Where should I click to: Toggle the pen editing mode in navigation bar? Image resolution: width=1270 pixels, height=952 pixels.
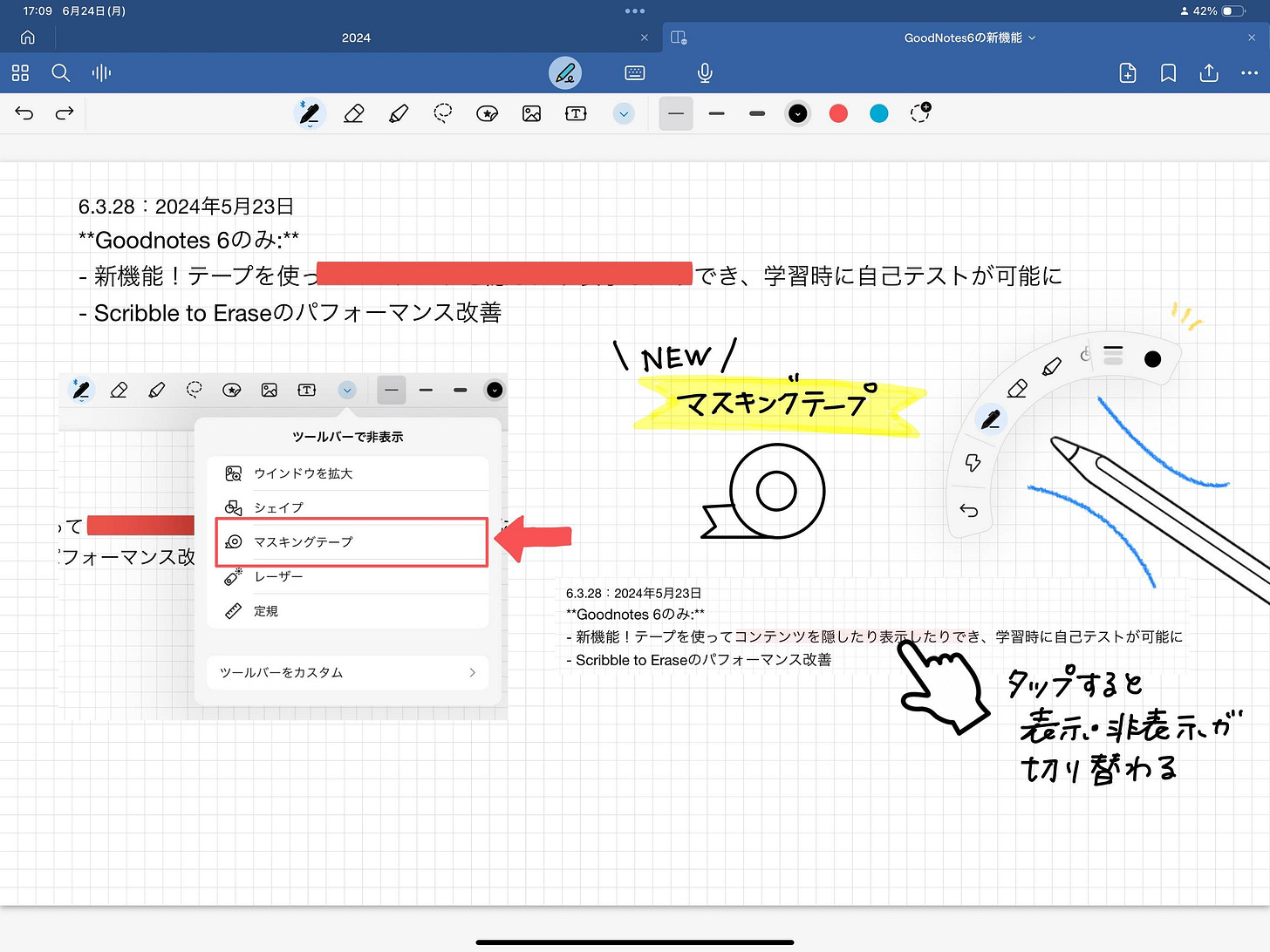(565, 73)
